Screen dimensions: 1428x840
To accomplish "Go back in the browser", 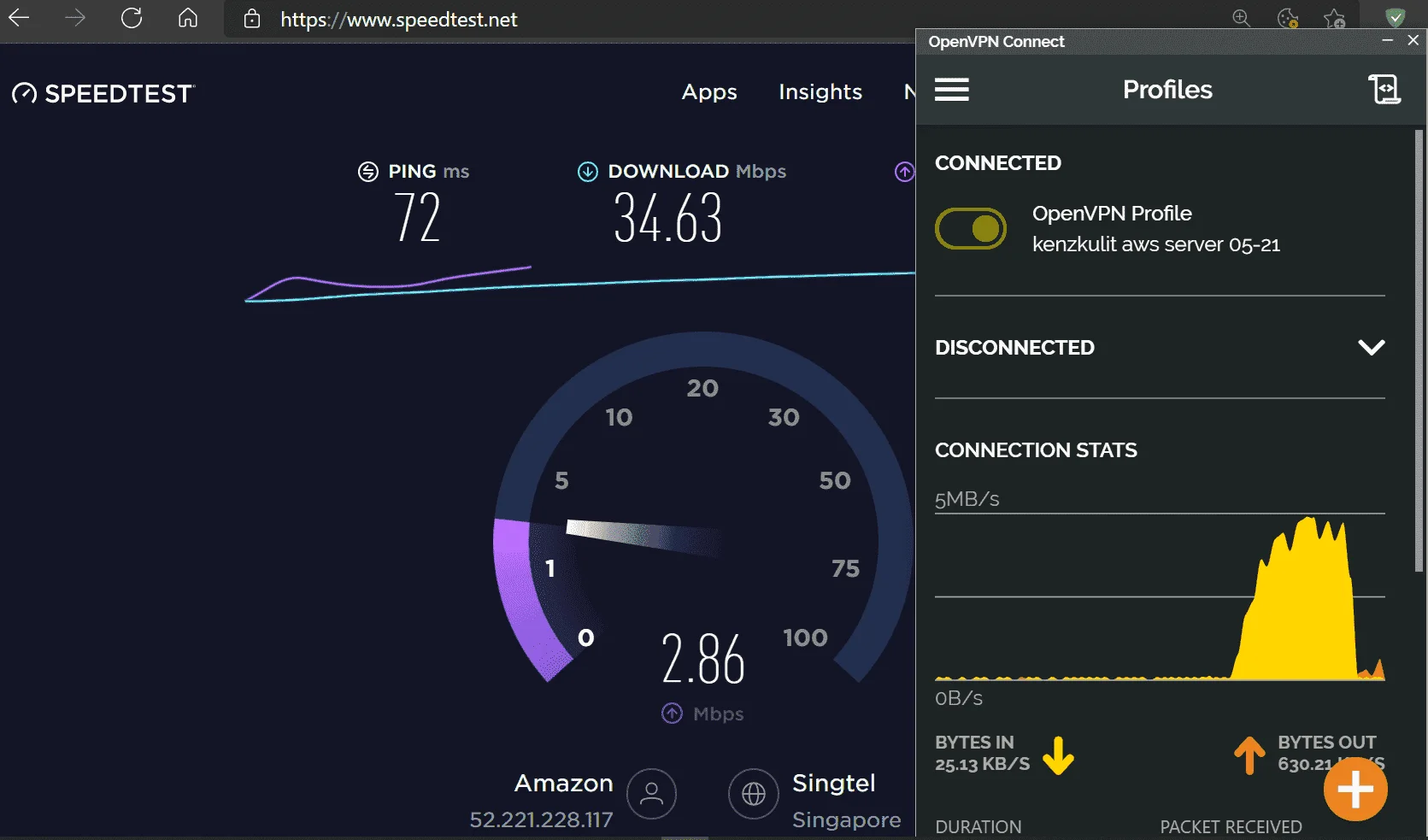I will [x=19, y=18].
